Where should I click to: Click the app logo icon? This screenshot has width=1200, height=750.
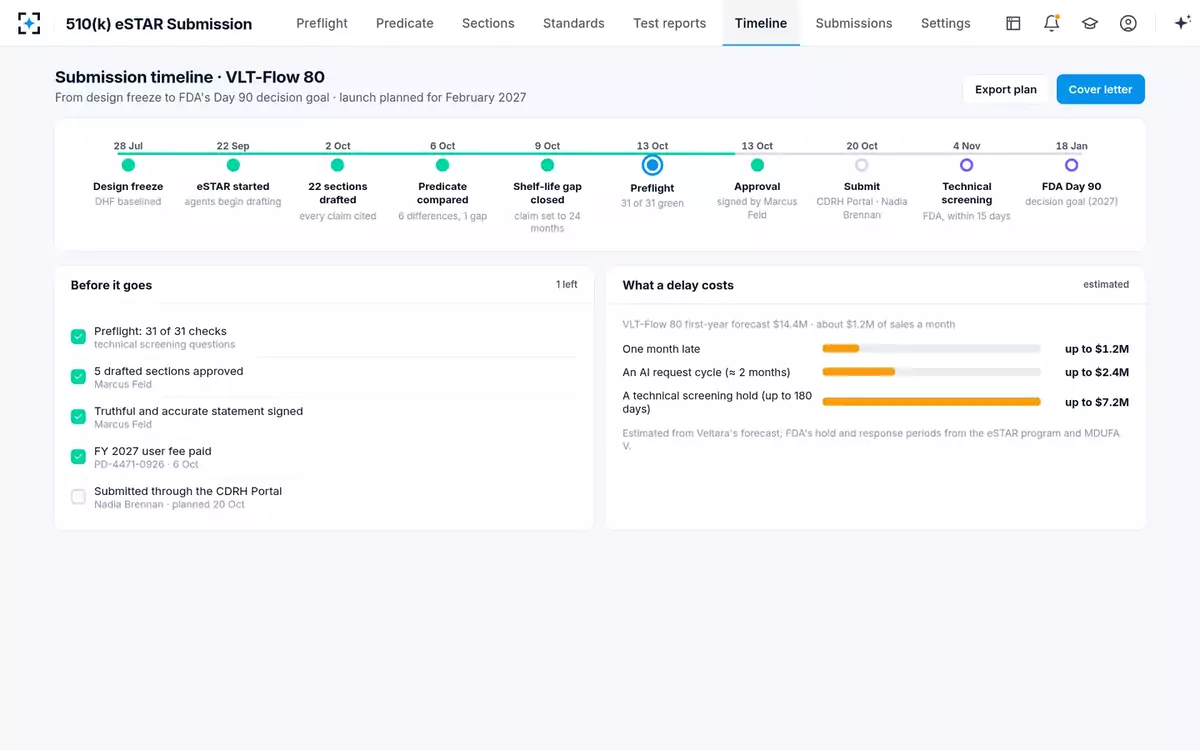pyautogui.click(x=29, y=23)
